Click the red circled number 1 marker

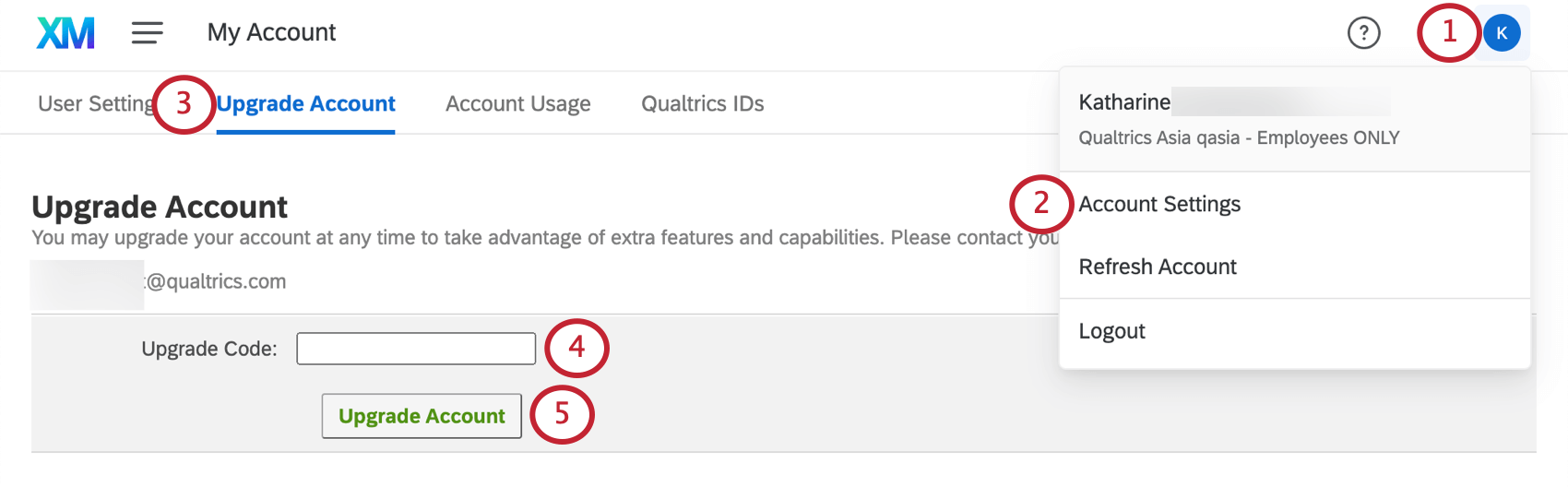click(x=1449, y=33)
